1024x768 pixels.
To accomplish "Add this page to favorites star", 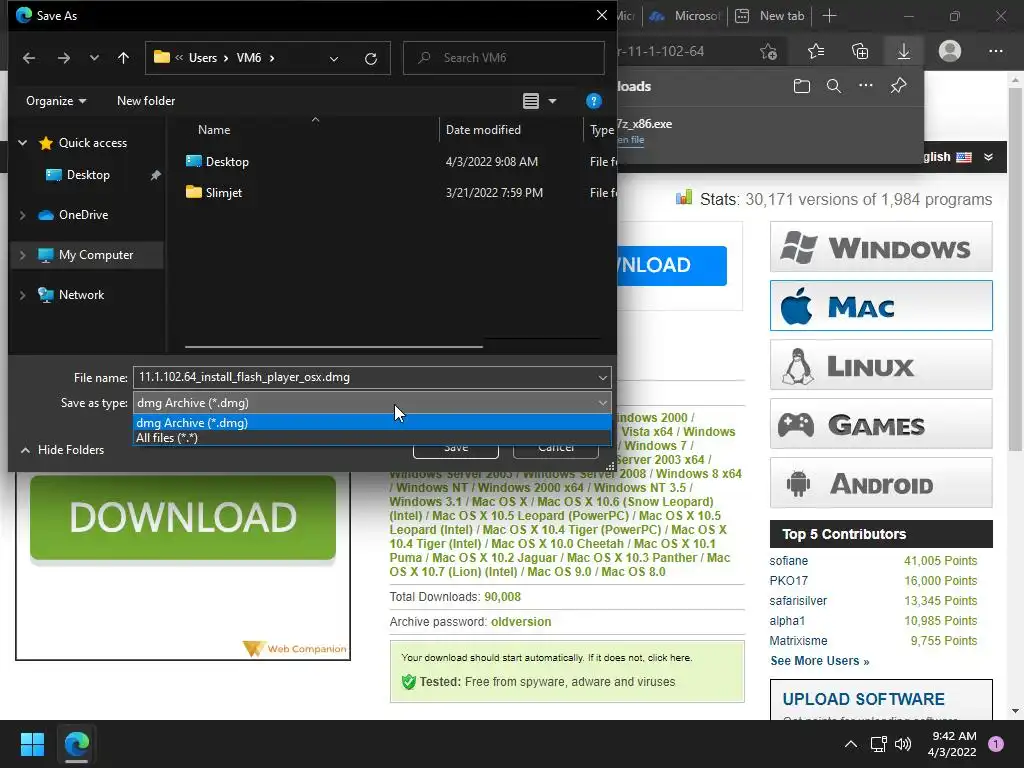I will pos(768,51).
